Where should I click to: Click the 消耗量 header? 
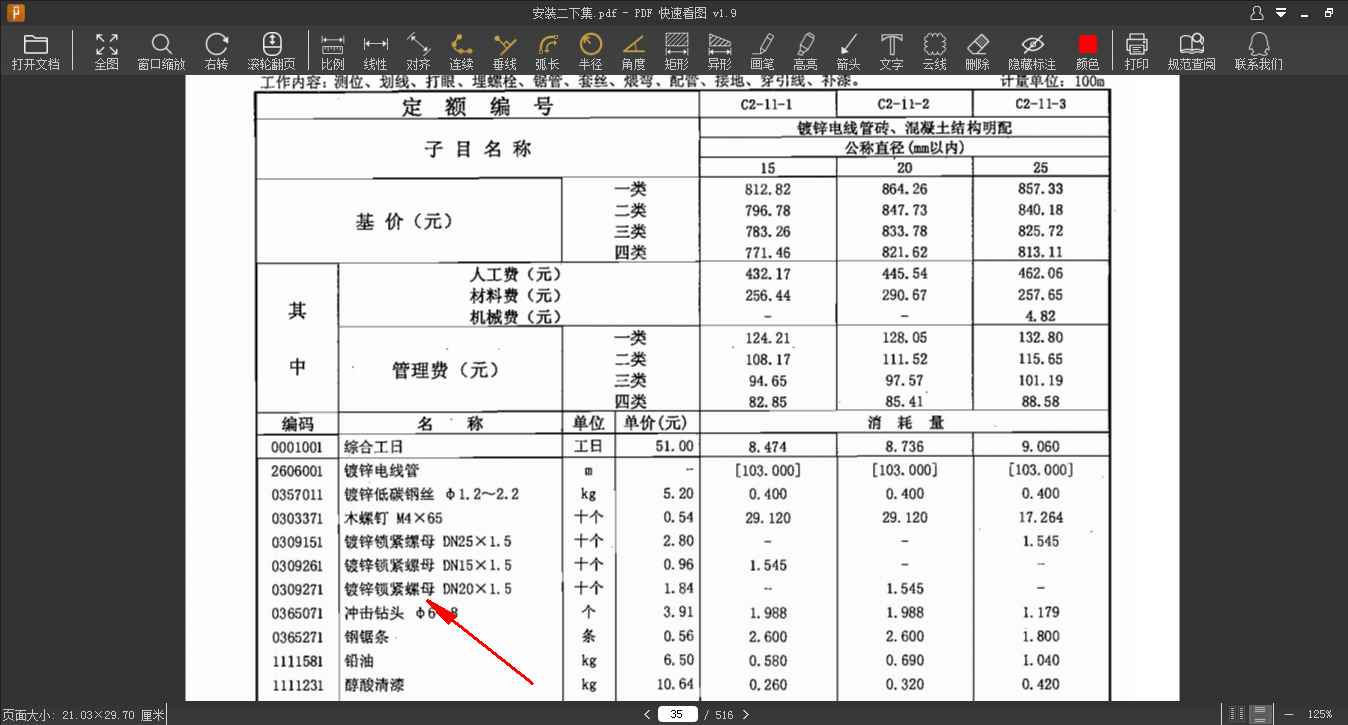pyautogui.click(x=905, y=423)
